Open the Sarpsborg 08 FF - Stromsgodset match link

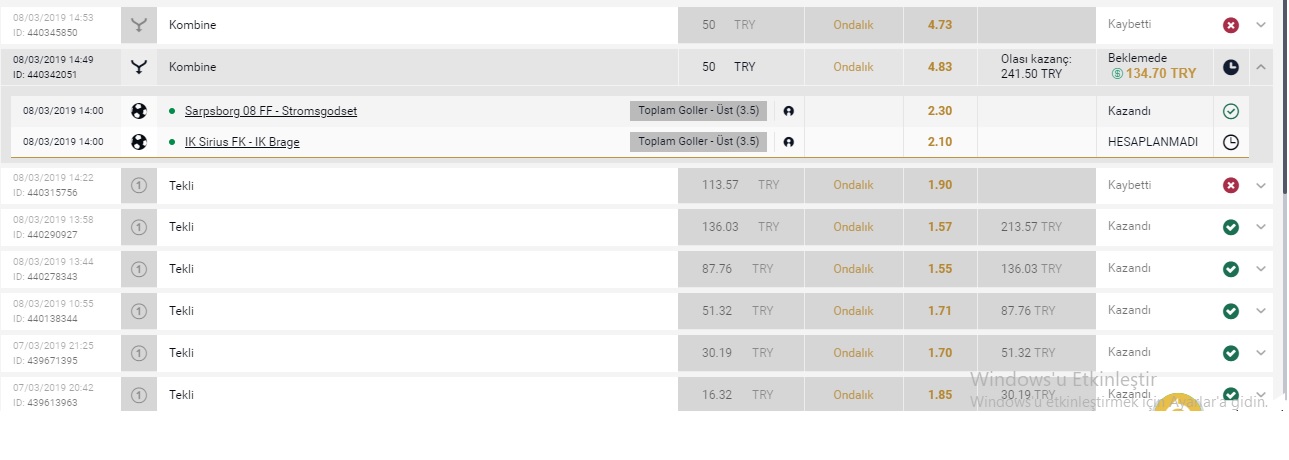(271, 111)
